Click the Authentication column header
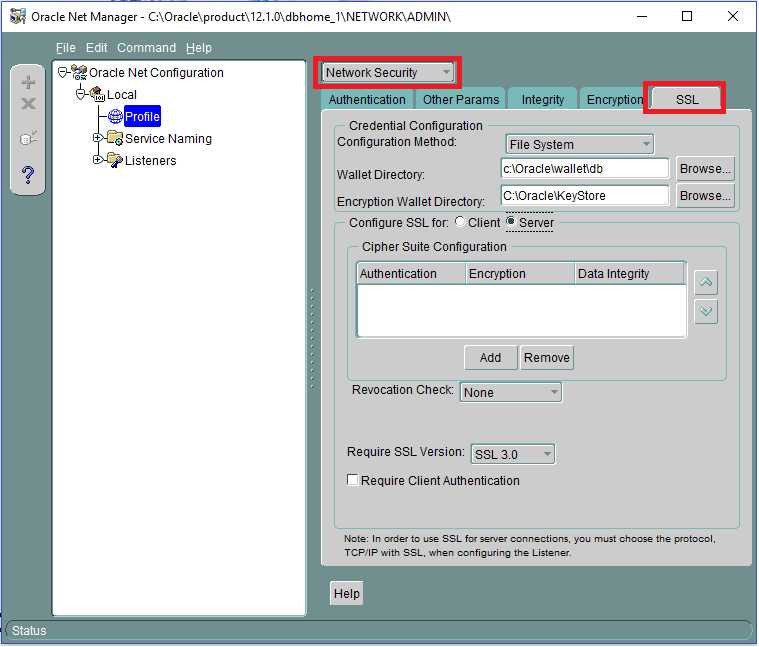This screenshot has height=647, width=759. click(x=411, y=273)
